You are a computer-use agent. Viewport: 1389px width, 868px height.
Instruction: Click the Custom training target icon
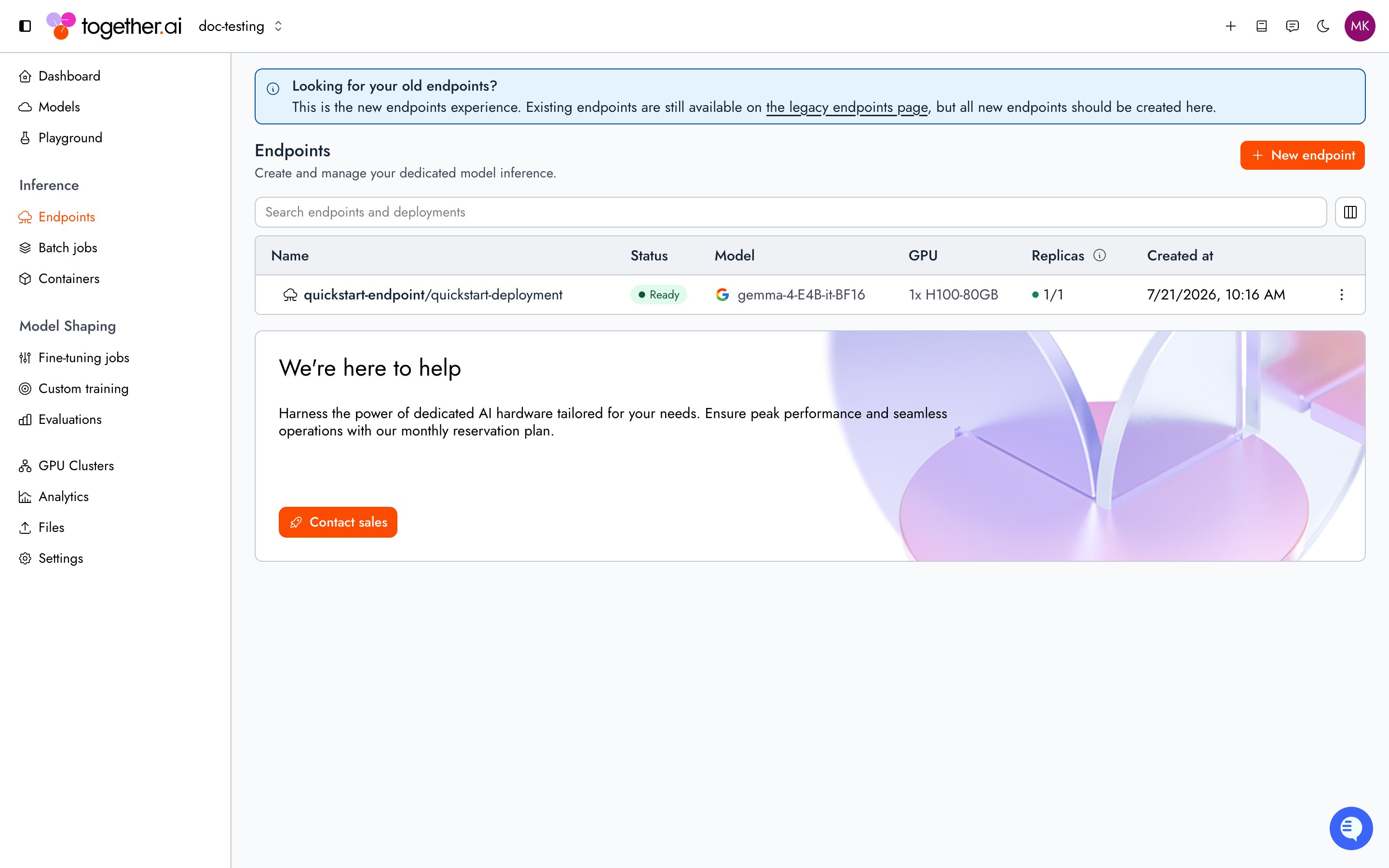click(x=25, y=389)
